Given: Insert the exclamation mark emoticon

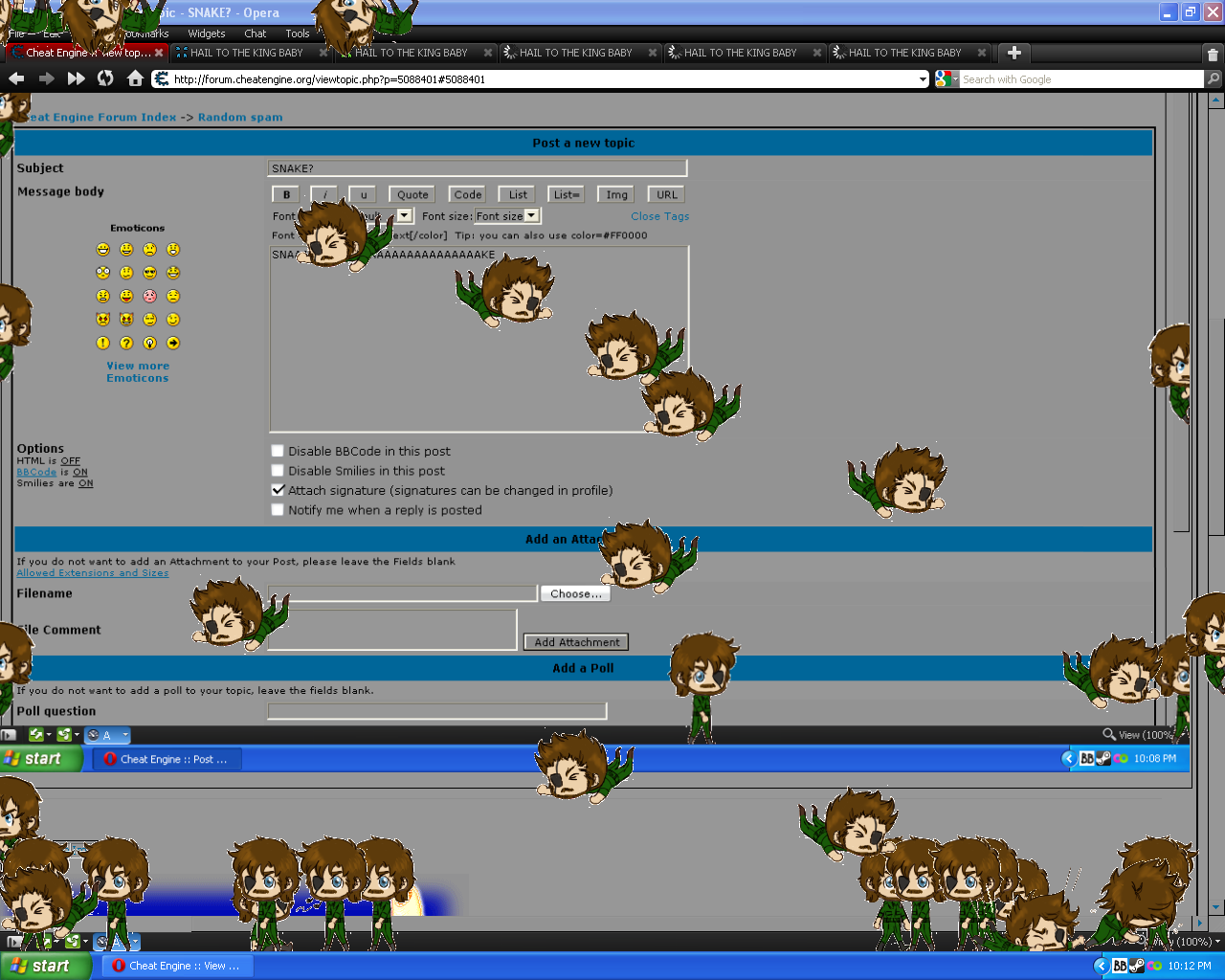Looking at the screenshot, I should pos(103,343).
